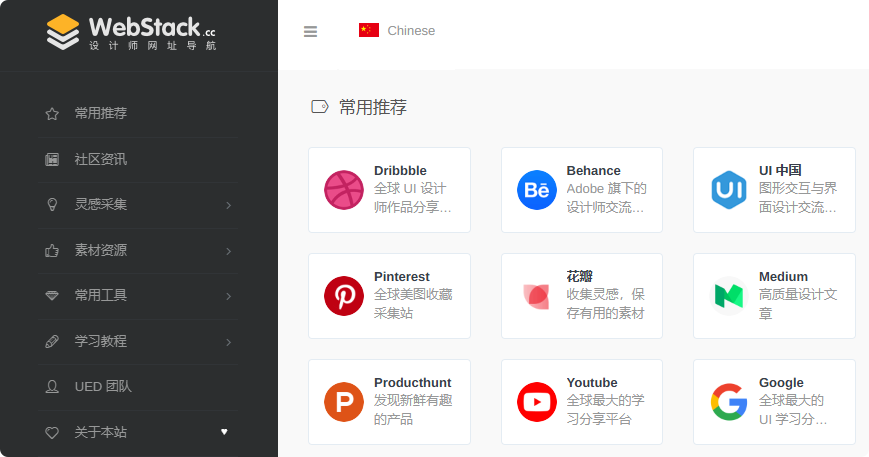Click the red Pinterest logo

344,296
